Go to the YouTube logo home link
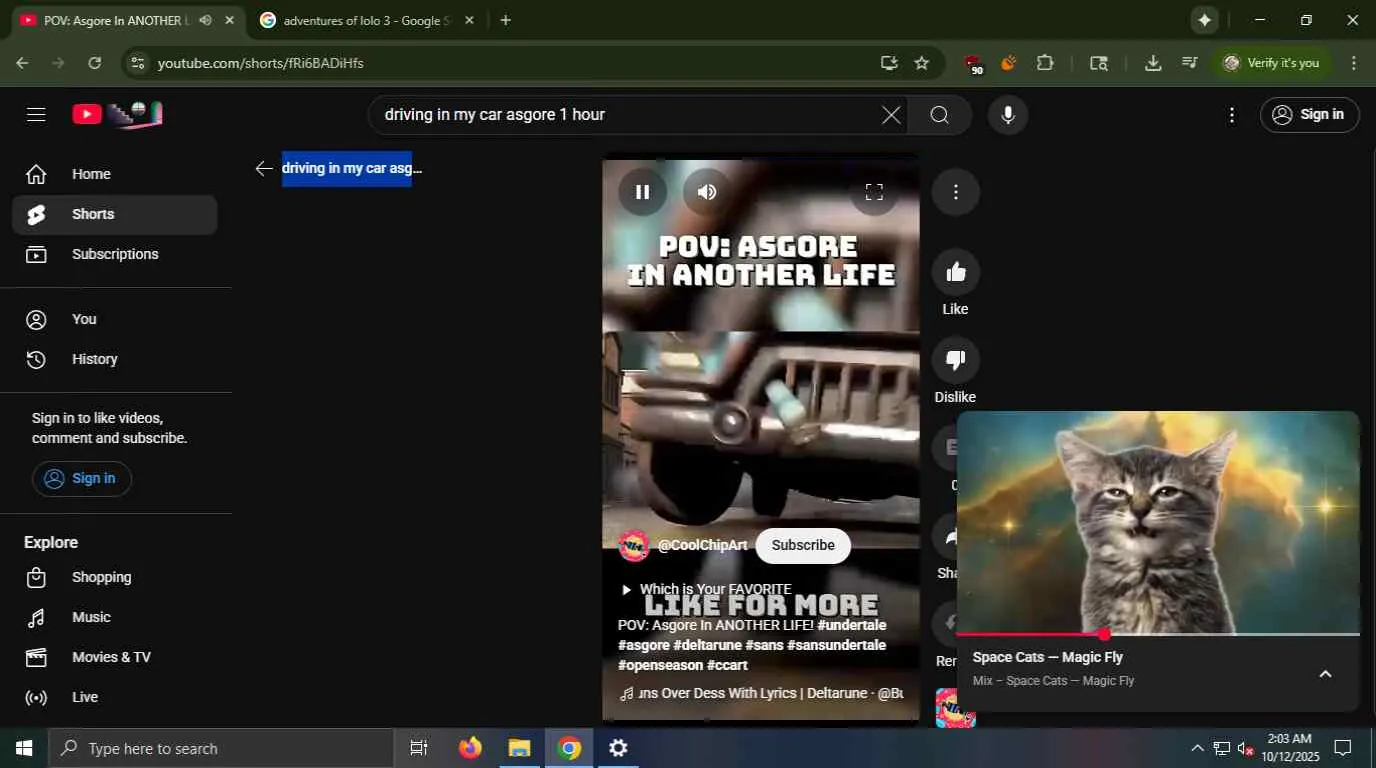 (116, 114)
